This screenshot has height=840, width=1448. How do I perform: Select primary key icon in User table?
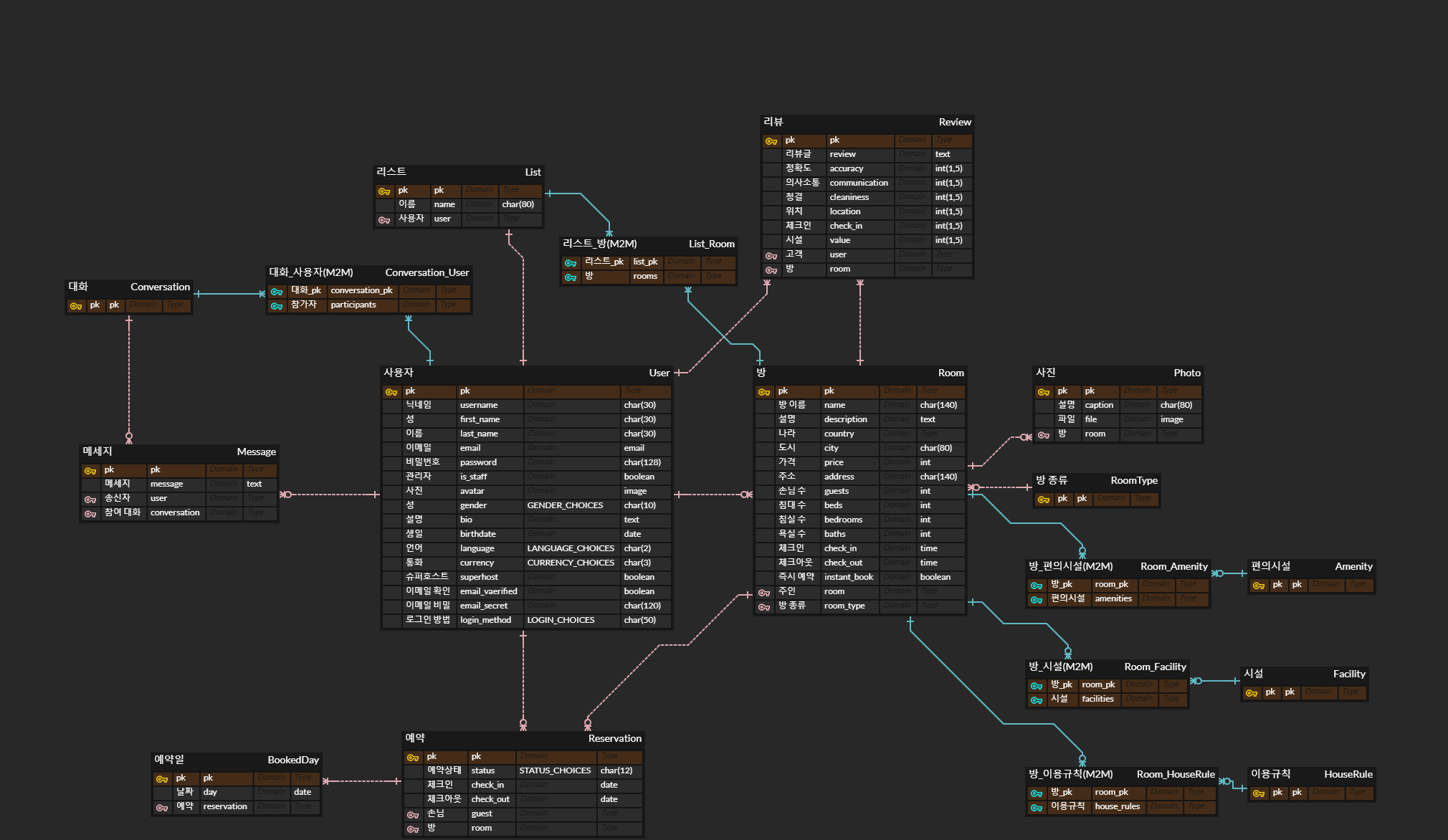point(391,391)
